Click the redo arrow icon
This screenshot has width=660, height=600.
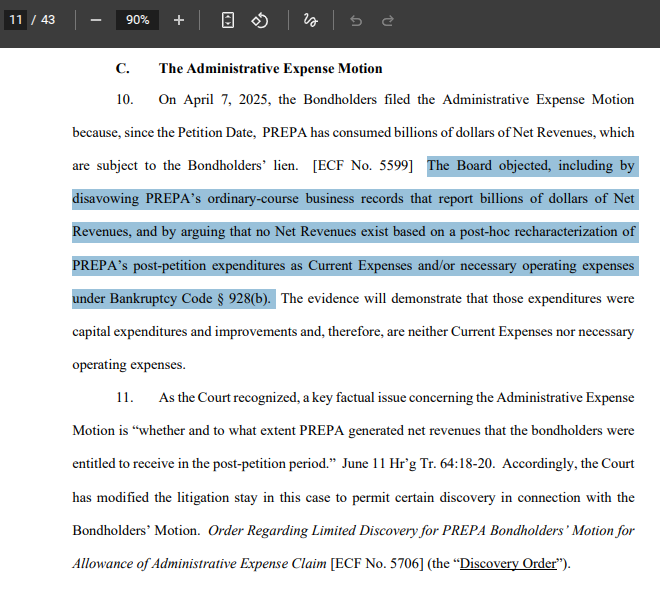388,20
